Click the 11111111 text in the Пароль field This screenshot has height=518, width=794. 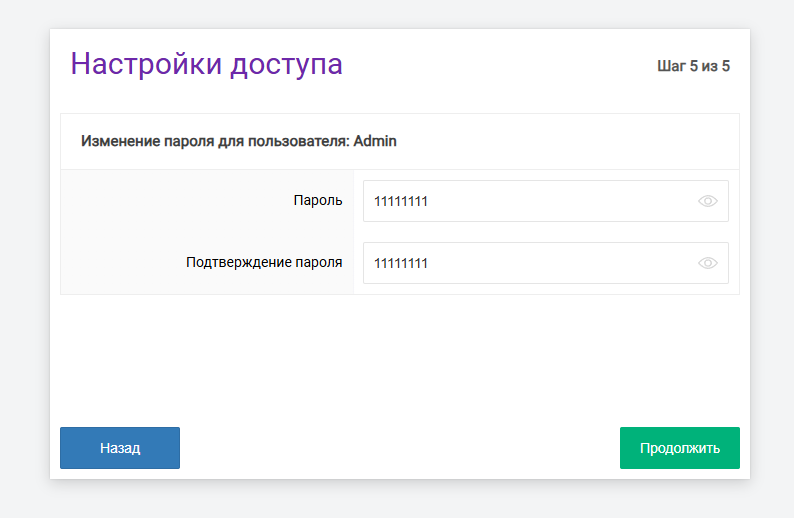(x=401, y=201)
